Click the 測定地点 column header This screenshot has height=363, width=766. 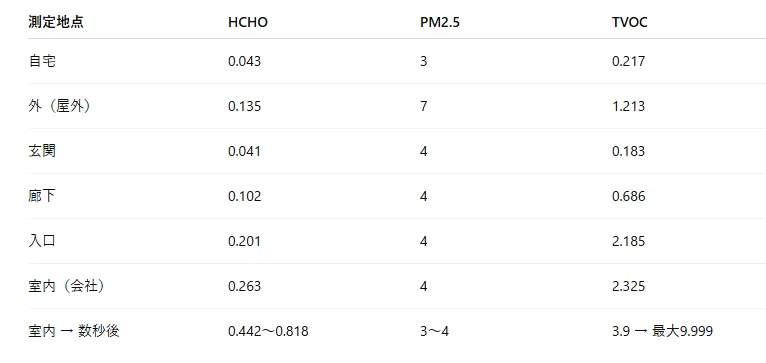(x=56, y=22)
